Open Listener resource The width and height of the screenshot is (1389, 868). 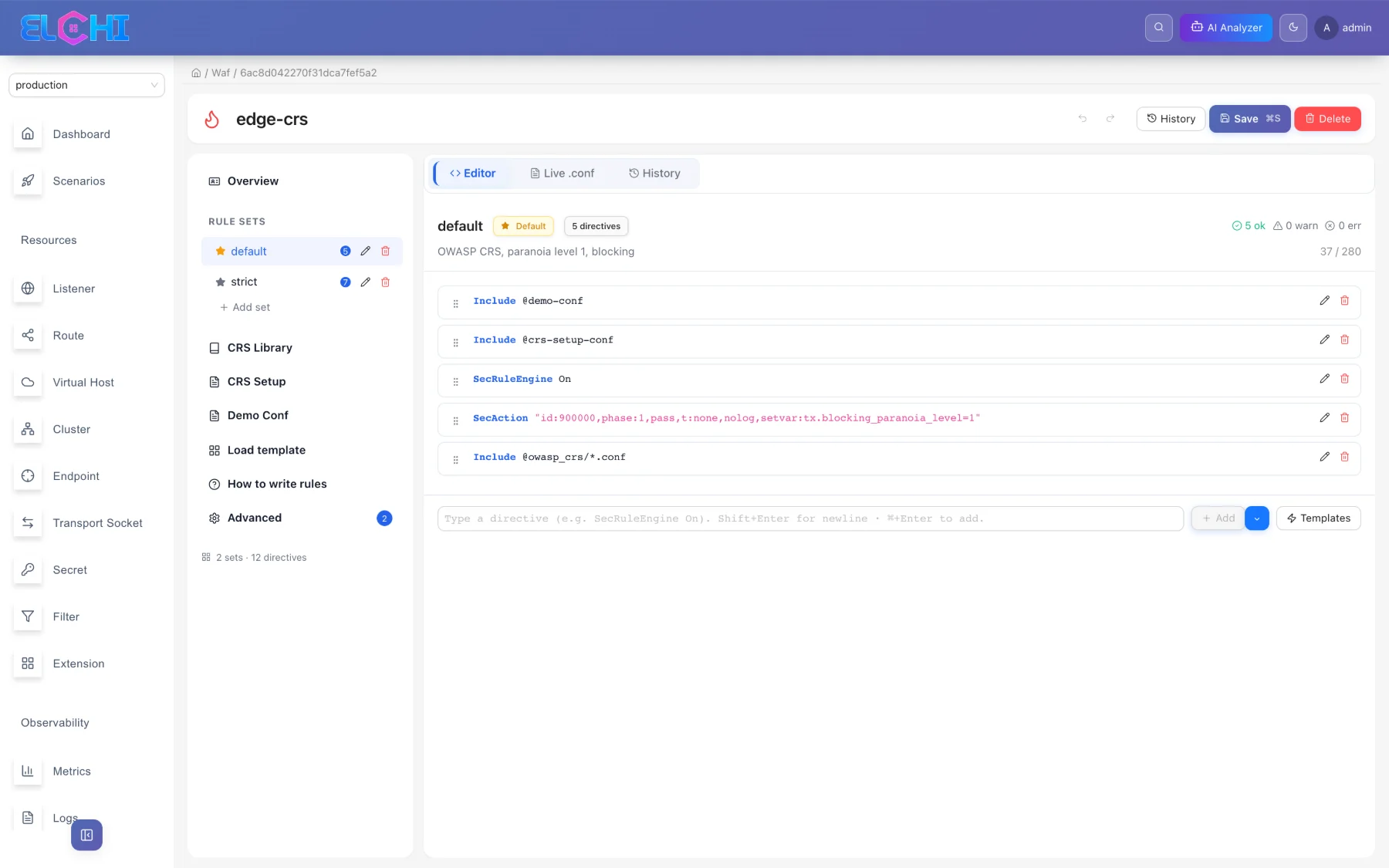[73, 289]
